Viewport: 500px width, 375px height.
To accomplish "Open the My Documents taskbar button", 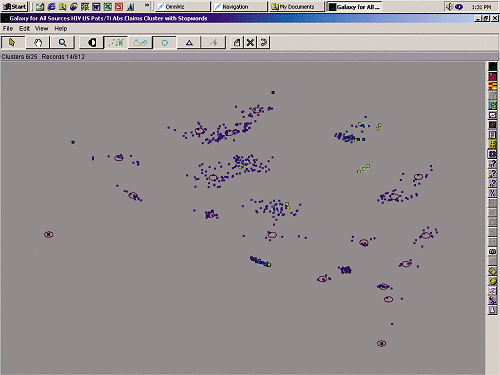I will pyautogui.click(x=297, y=7).
